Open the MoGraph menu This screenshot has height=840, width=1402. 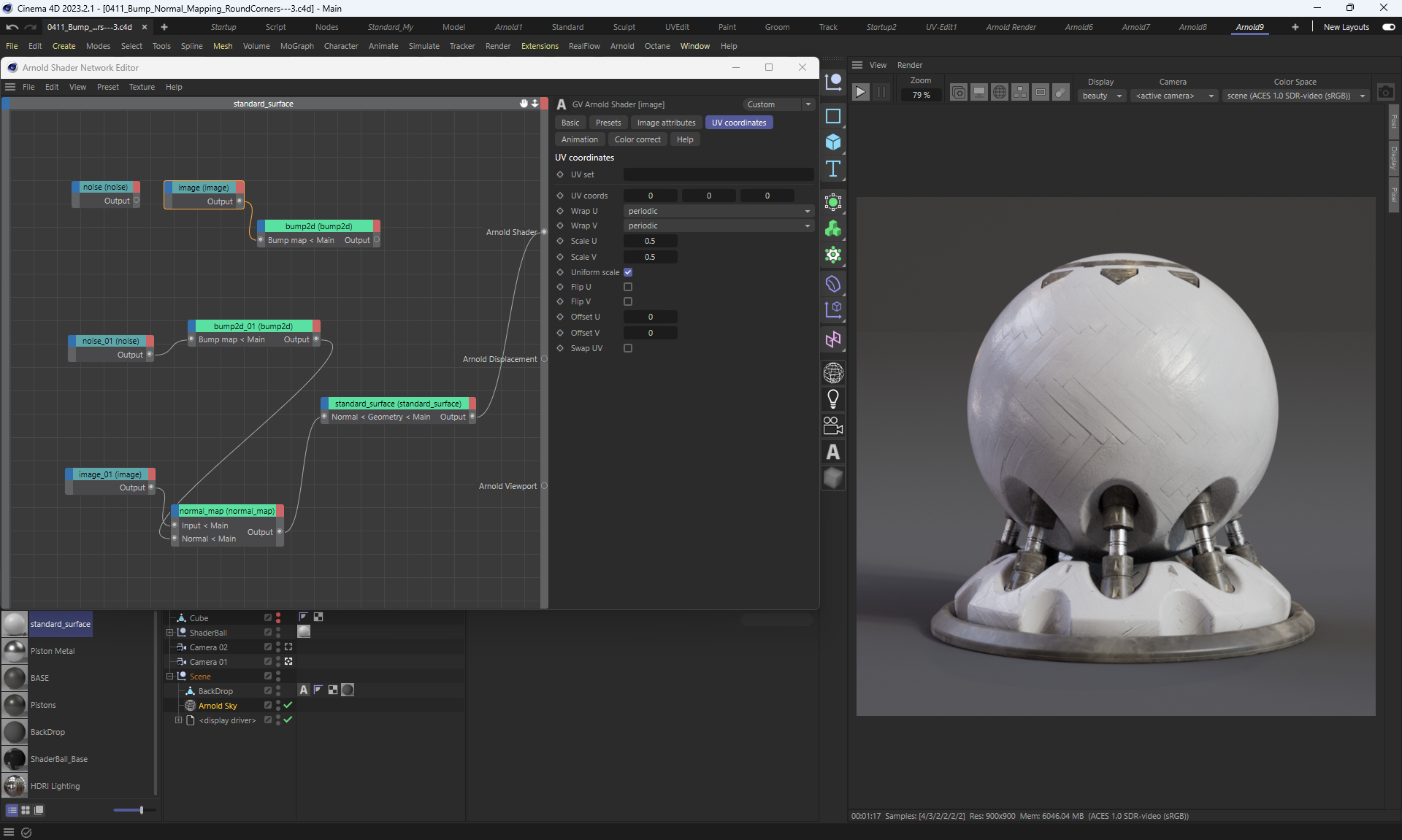click(296, 46)
